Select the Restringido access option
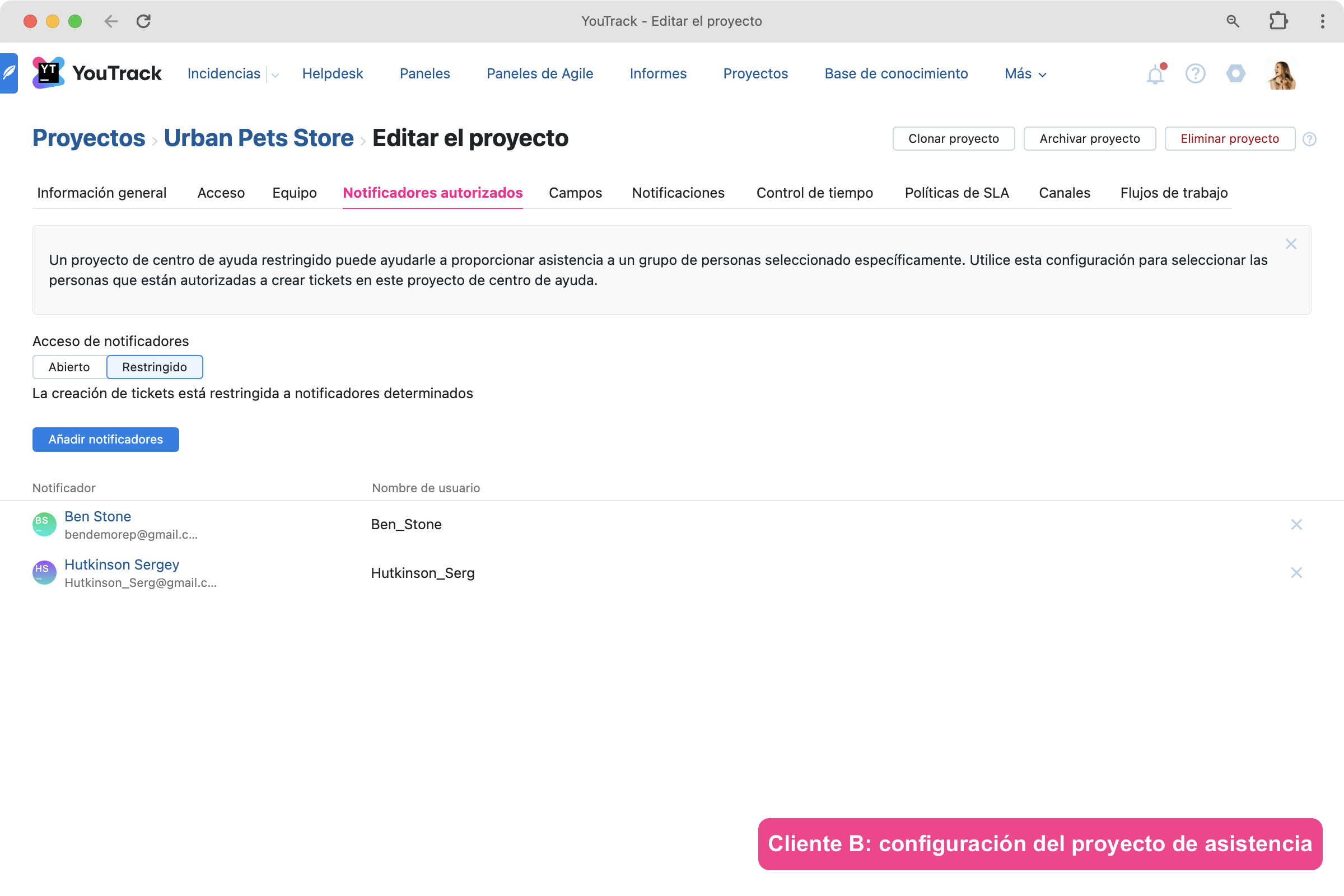Image resolution: width=1344 pixels, height=896 pixels. [155, 367]
